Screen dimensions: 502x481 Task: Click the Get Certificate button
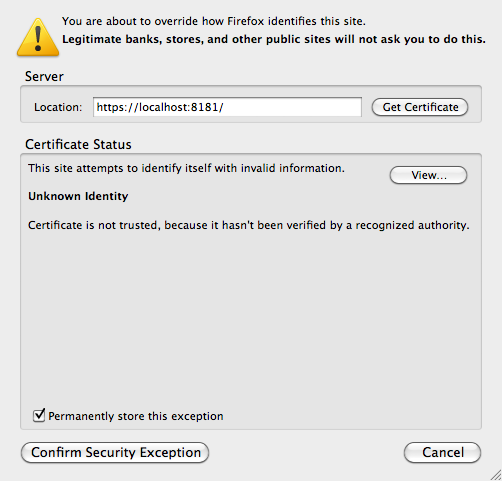pos(420,107)
